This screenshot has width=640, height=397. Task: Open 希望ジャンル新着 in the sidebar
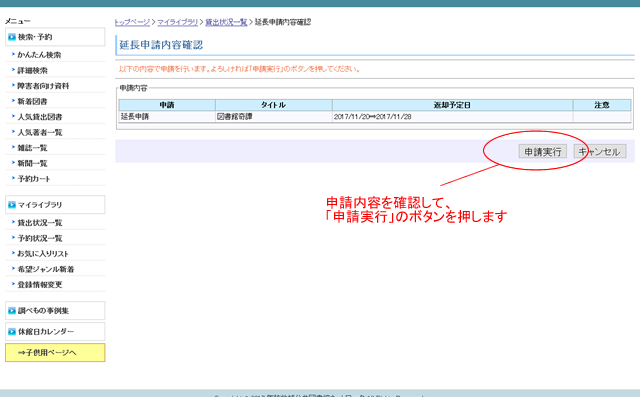46,269
